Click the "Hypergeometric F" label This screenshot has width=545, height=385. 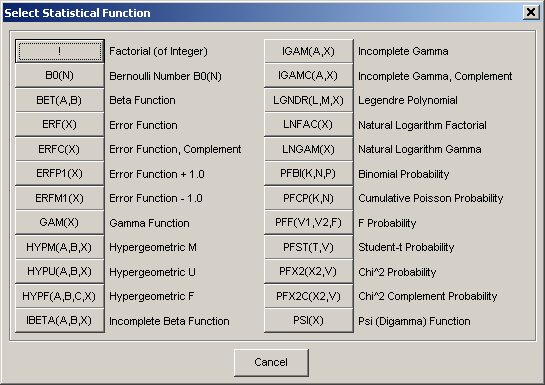click(x=152, y=296)
